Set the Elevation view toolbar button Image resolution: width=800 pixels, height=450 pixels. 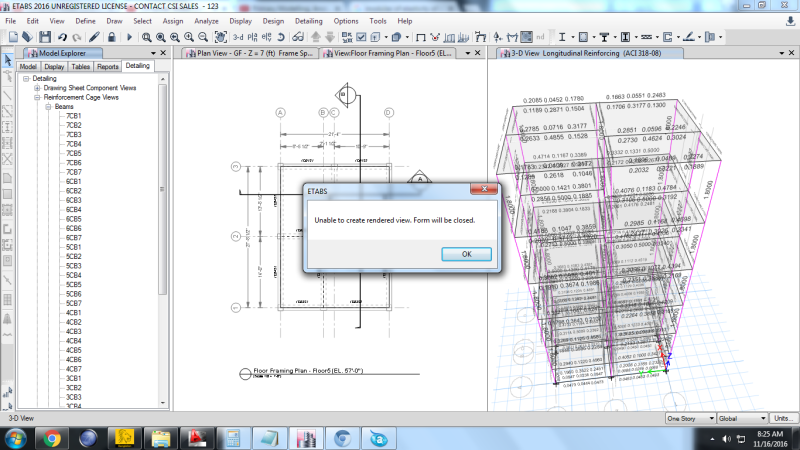click(266, 37)
